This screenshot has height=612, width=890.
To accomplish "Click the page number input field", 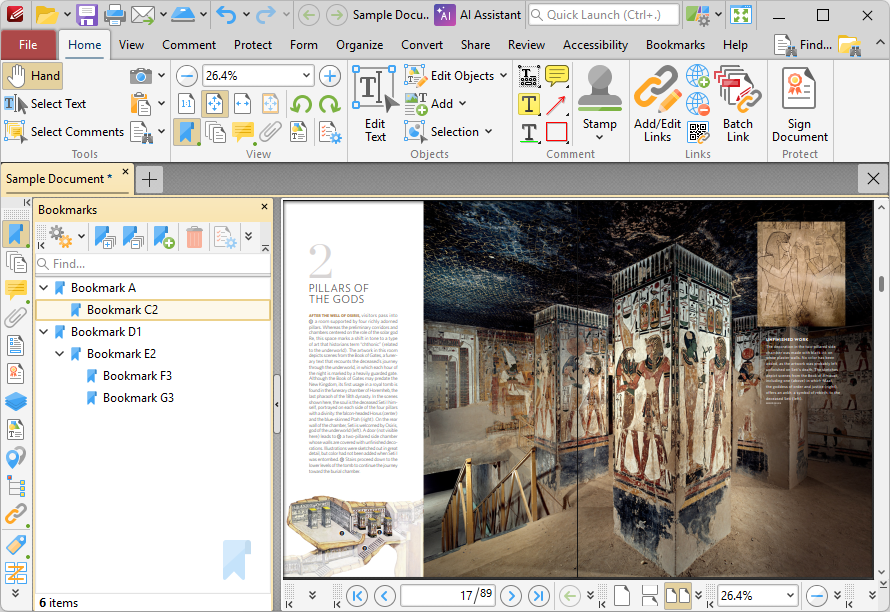I will click(x=448, y=595).
